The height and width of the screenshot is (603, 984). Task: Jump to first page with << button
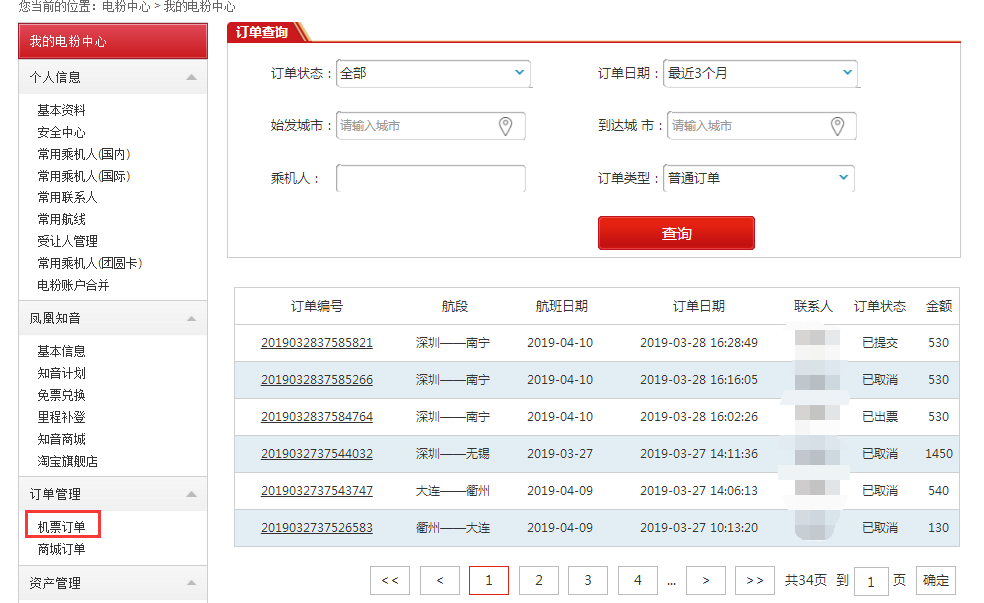click(x=390, y=580)
